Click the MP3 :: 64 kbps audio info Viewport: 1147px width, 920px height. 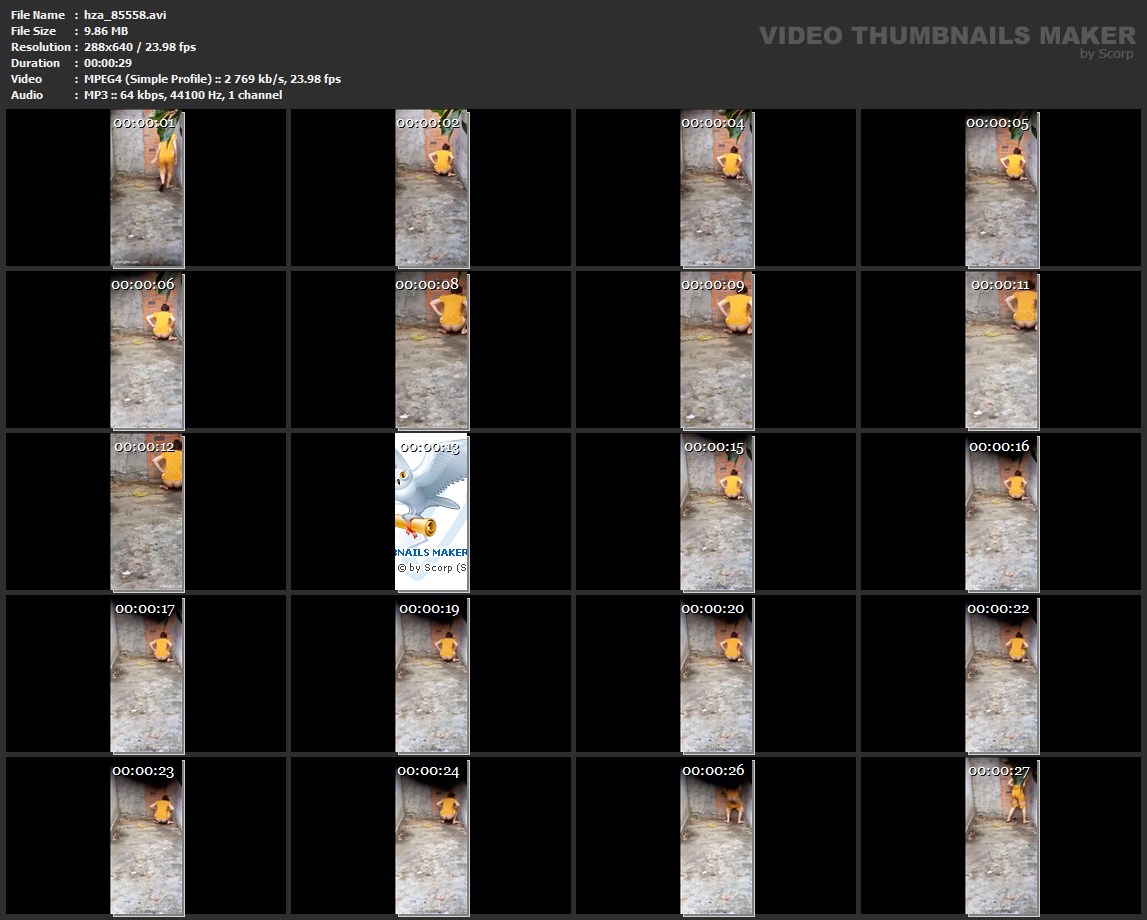[183, 95]
